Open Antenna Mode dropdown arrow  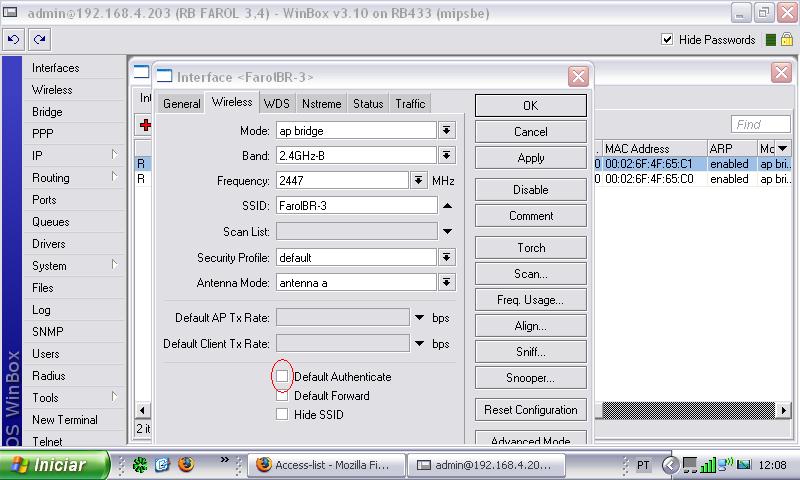click(x=446, y=282)
